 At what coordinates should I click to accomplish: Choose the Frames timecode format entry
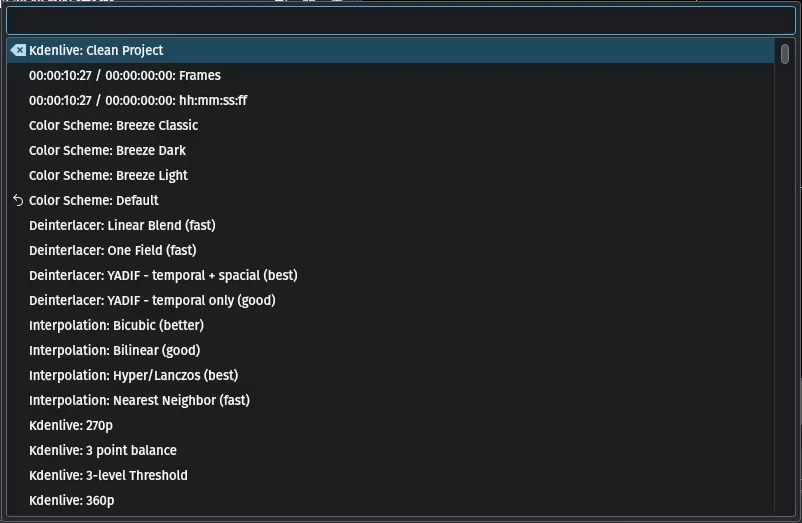tap(390, 75)
